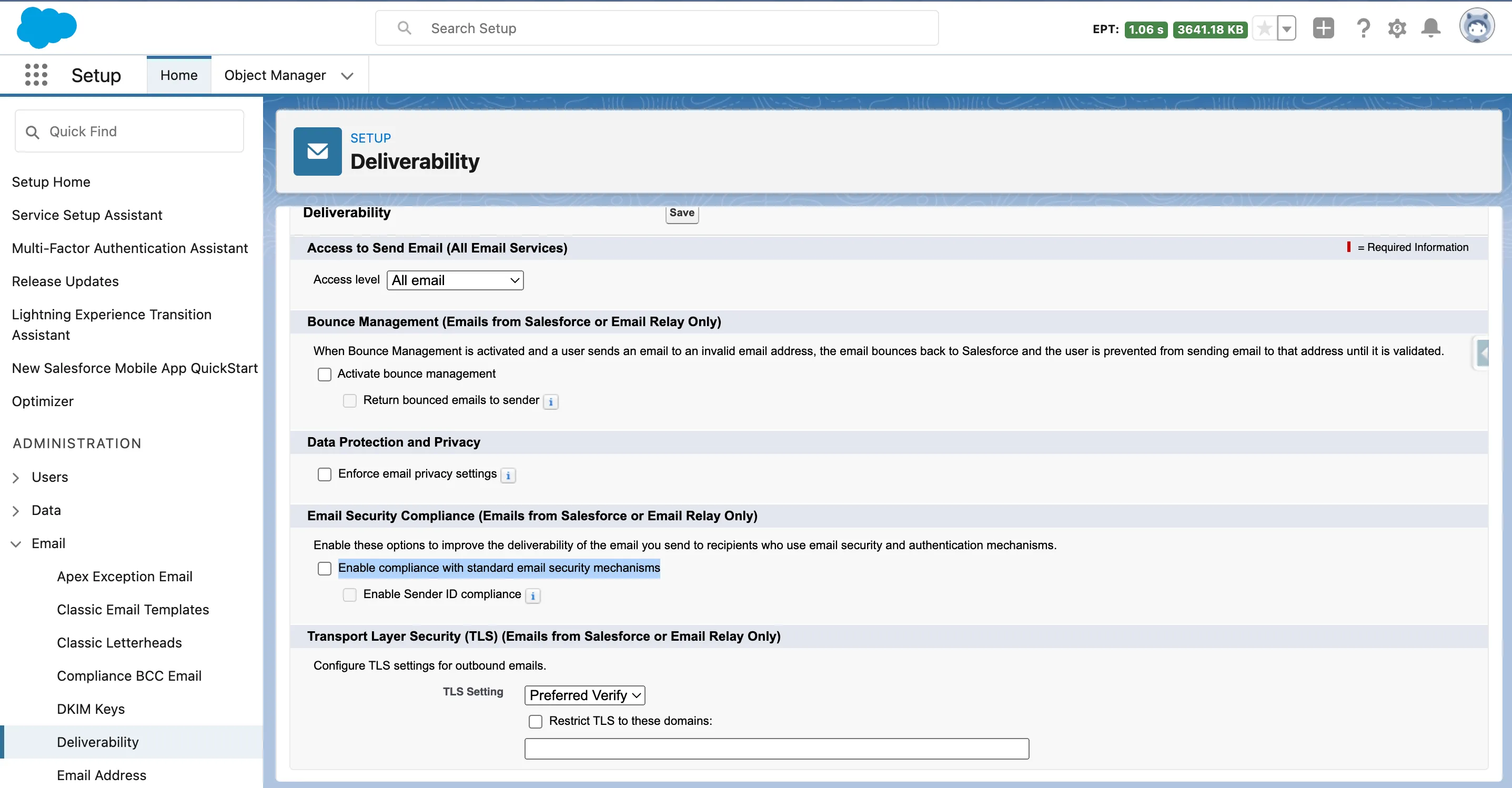Screen dimensions: 1512x788
Task: Switch to the Object Manager tab
Action: coord(275,75)
